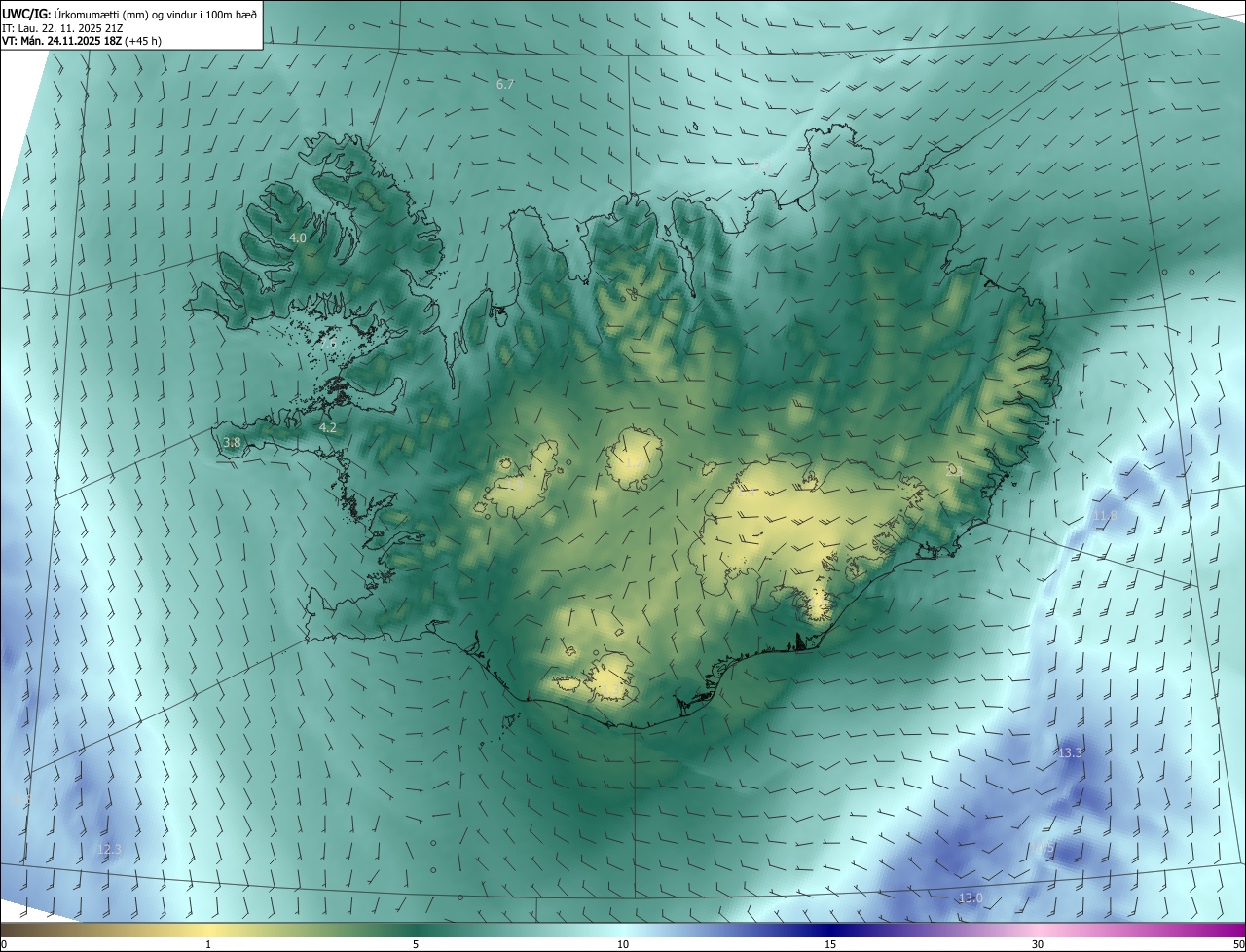Click the colorbar tick labeled 1
This screenshot has width=1246, height=952.
[x=208, y=944]
